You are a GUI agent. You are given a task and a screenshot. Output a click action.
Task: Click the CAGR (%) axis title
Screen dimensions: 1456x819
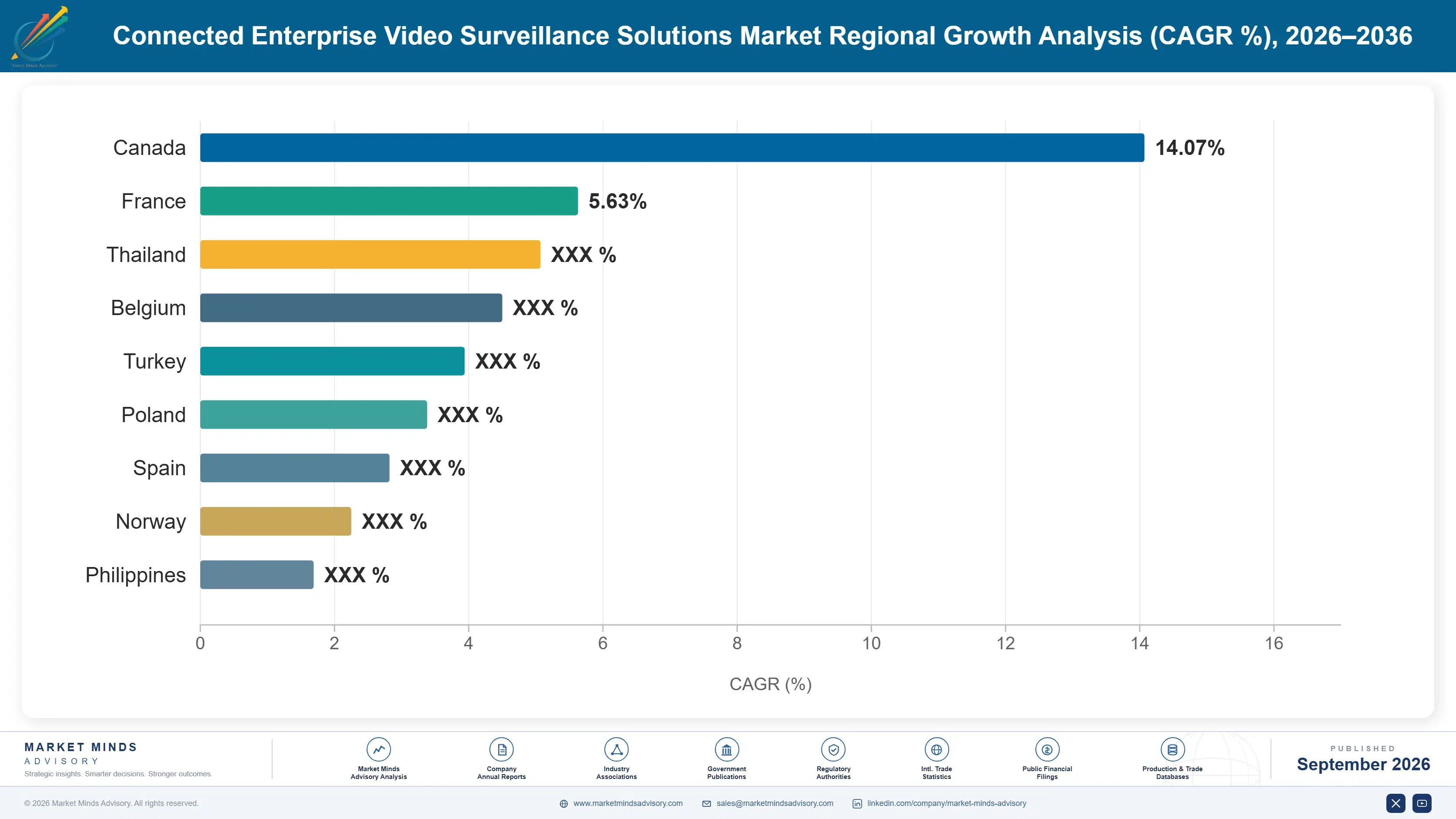770,684
